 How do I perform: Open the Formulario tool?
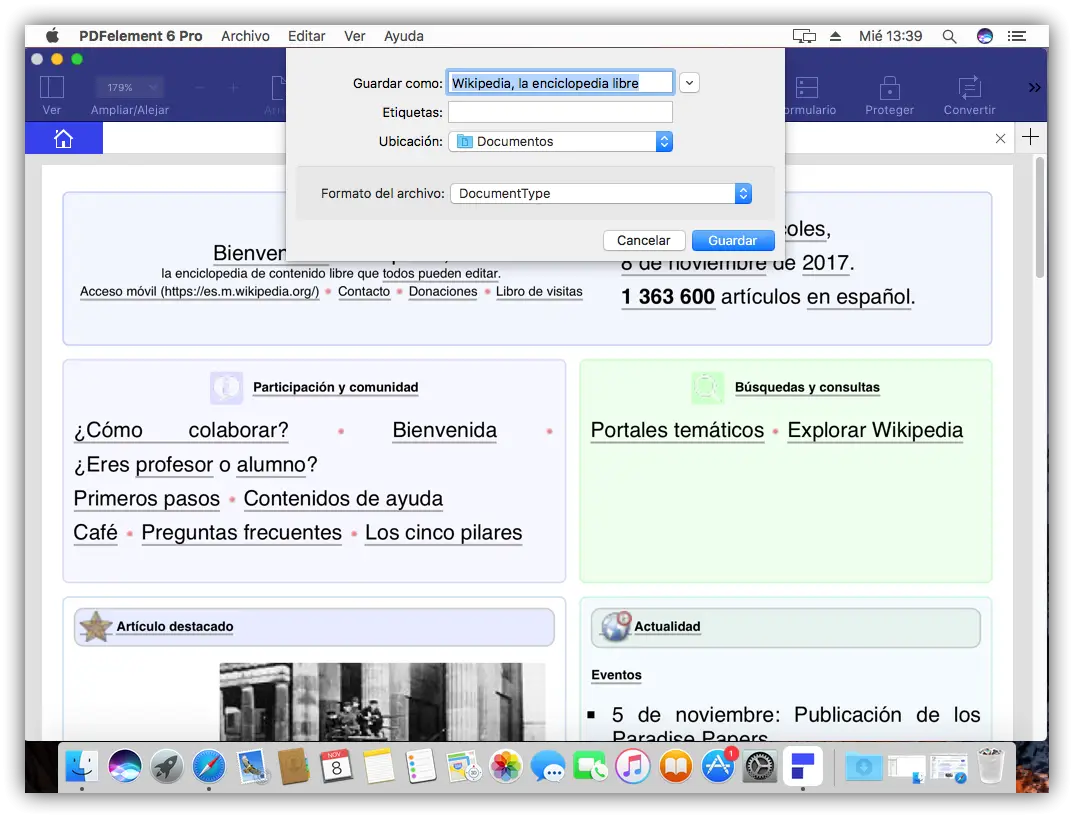[x=809, y=95]
